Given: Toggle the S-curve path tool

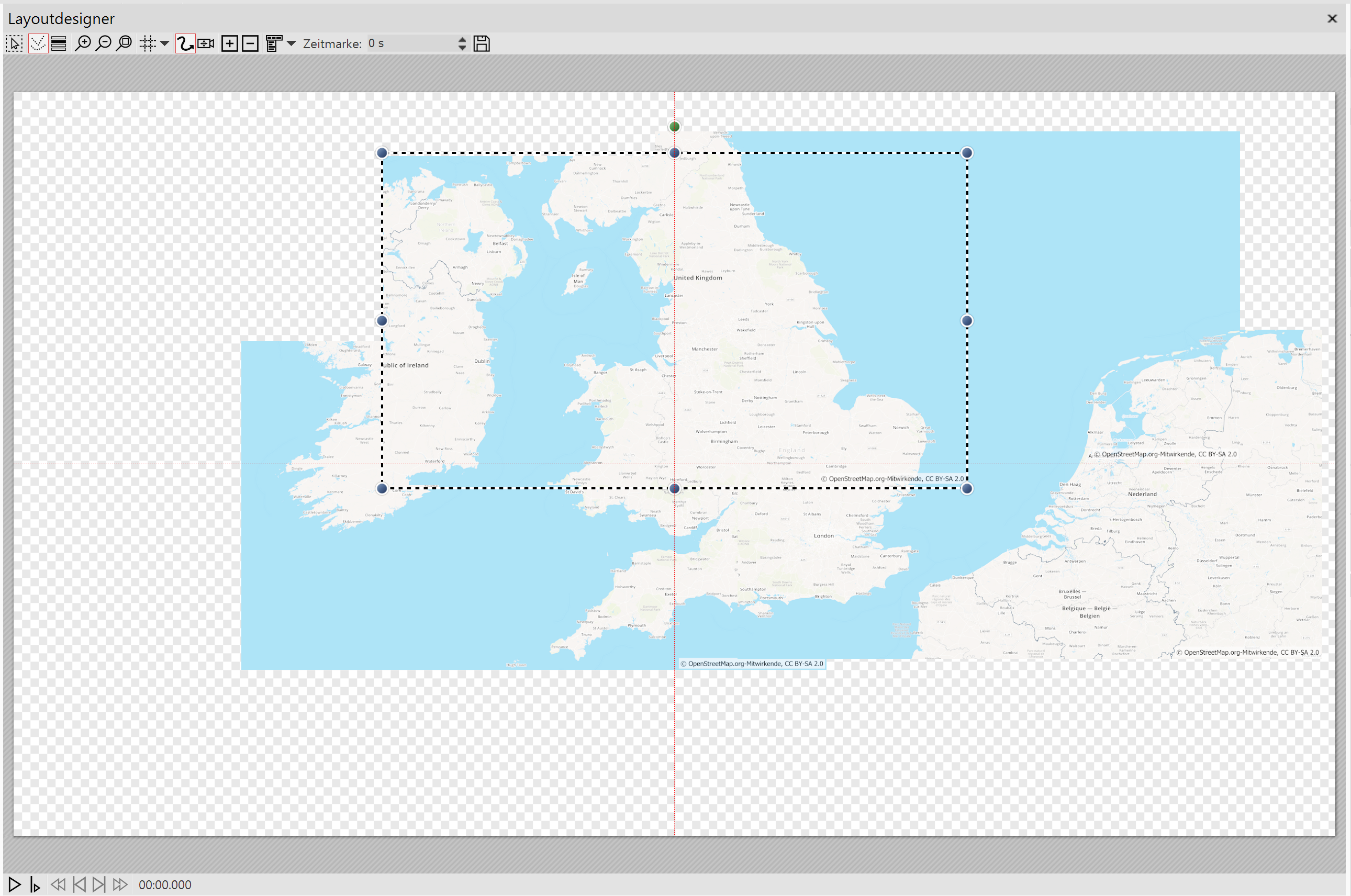Looking at the screenshot, I should pyautogui.click(x=184, y=43).
